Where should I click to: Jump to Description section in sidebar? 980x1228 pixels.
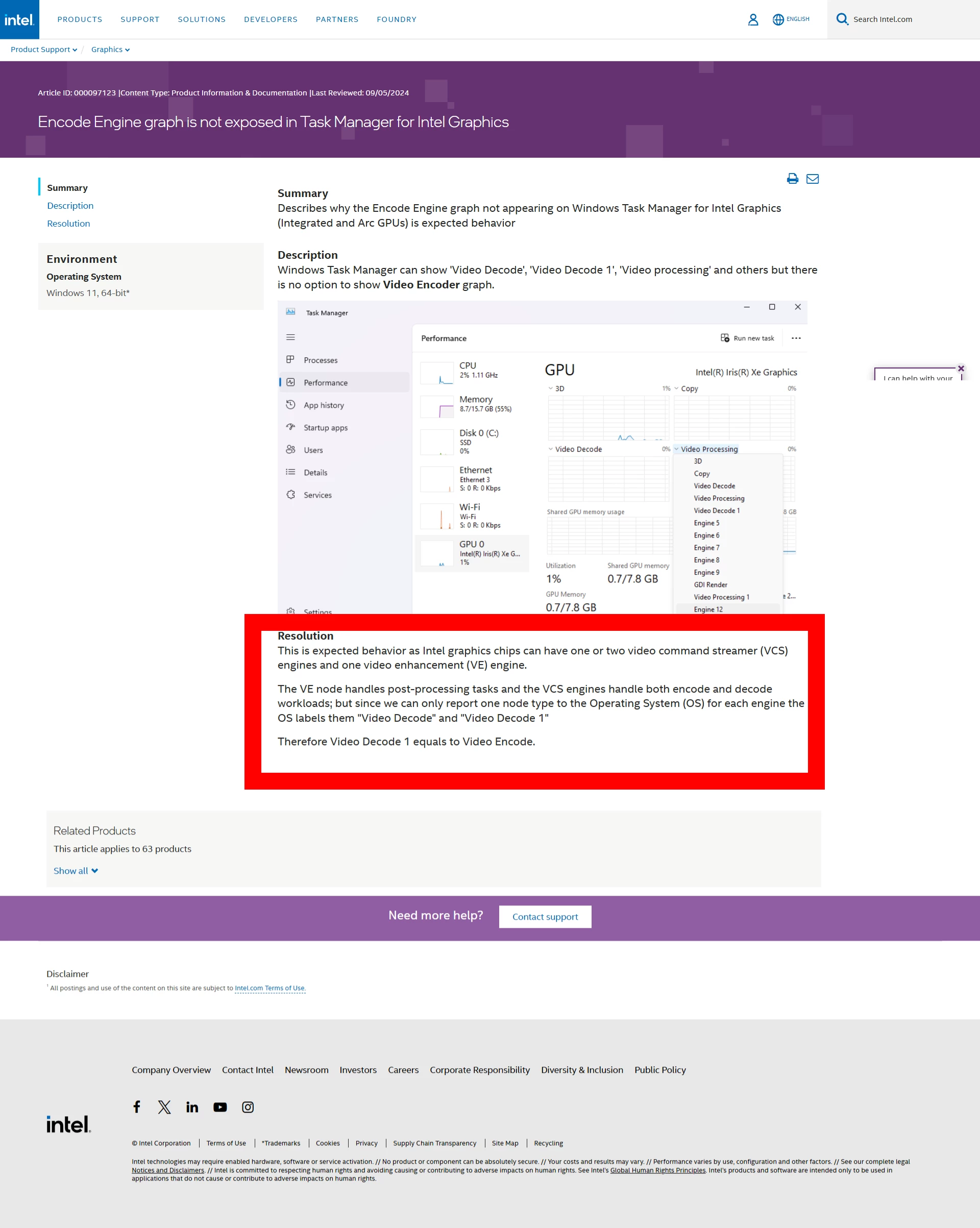coord(70,206)
